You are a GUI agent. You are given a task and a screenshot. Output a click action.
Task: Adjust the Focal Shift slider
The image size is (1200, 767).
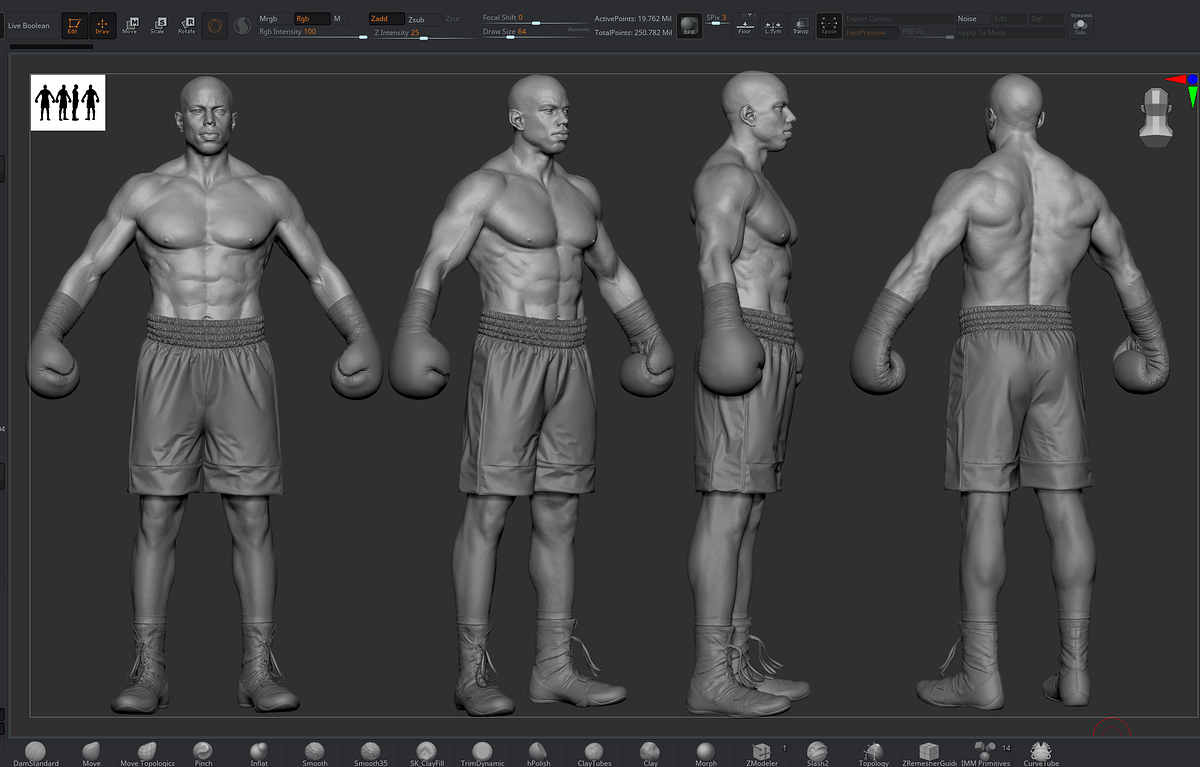click(535, 19)
